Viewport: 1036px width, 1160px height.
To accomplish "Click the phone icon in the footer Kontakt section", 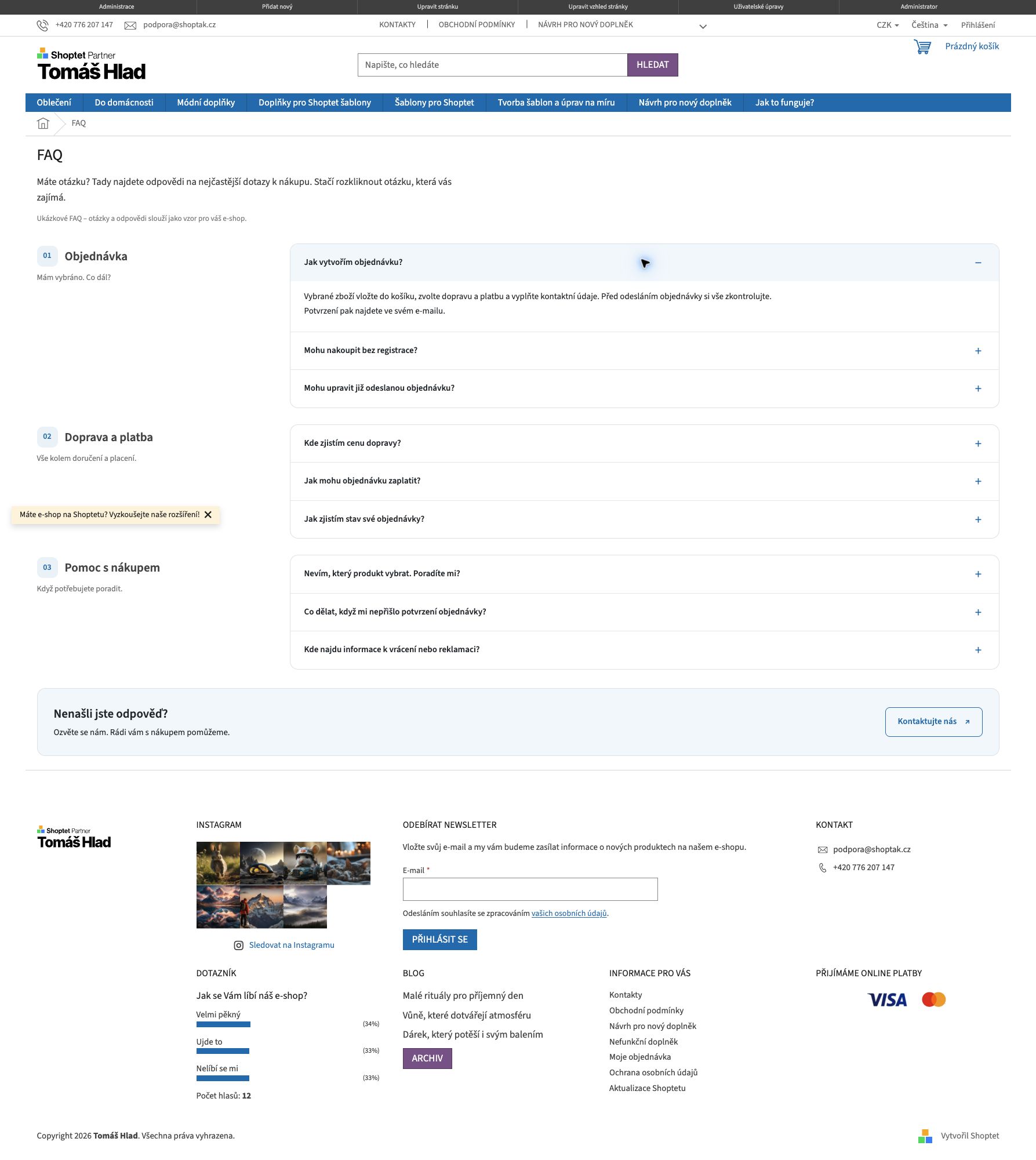I will [822, 868].
